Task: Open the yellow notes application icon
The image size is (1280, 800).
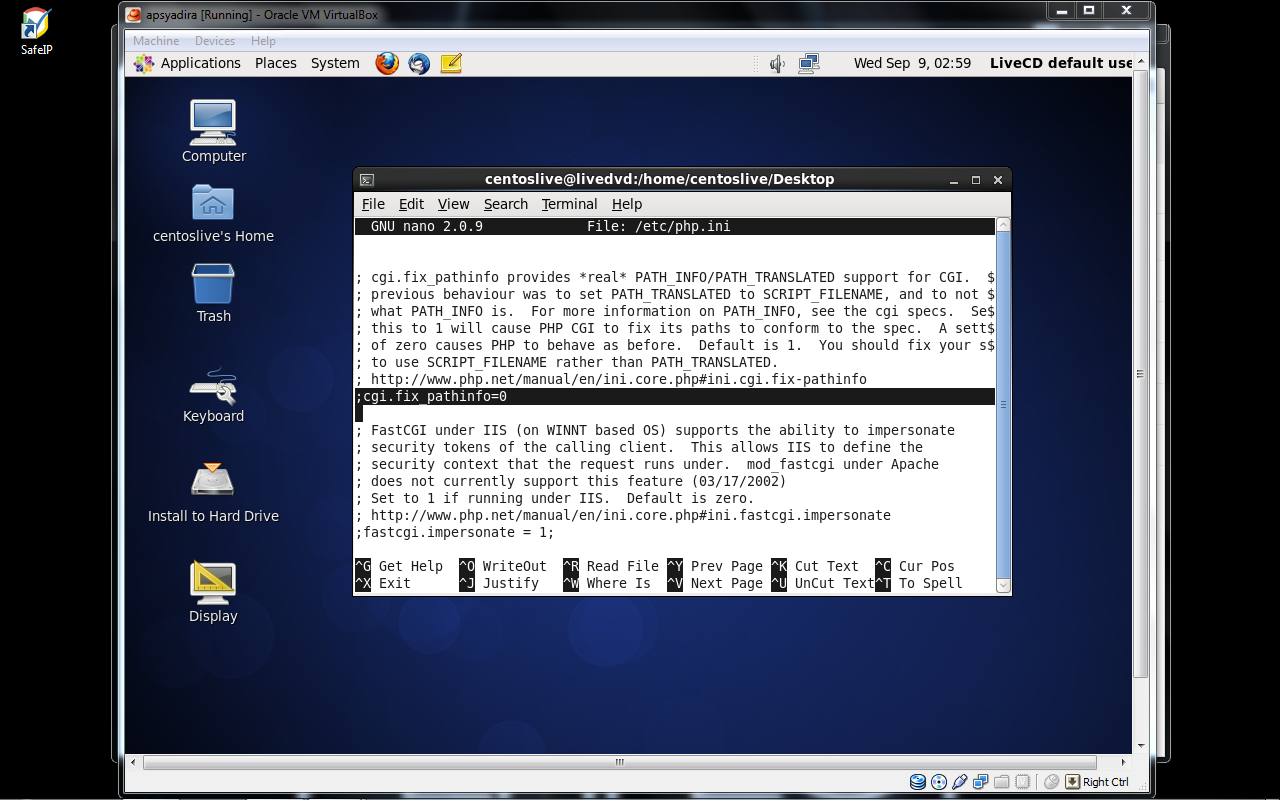Action: (x=450, y=63)
